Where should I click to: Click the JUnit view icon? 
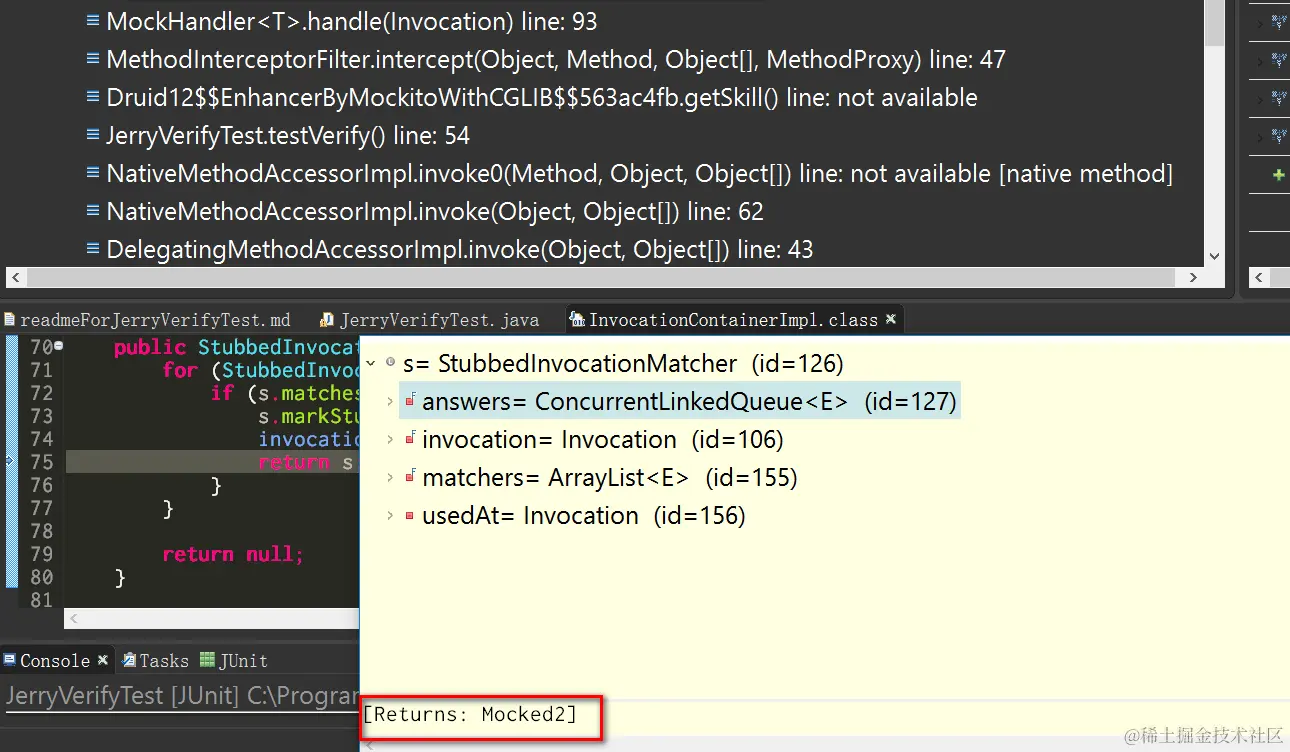(x=207, y=660)
